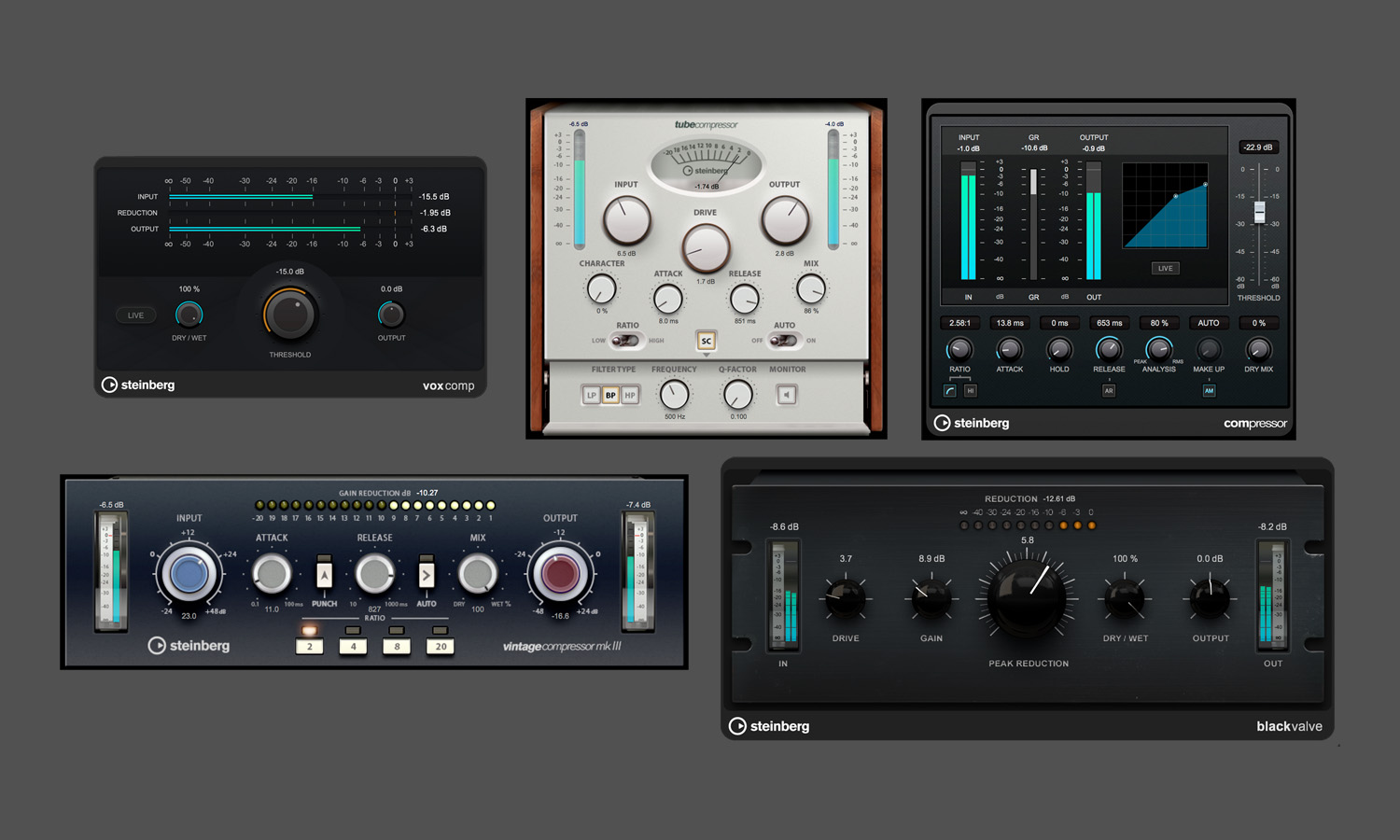Edit the 80 % analysis value field
Viewport: 1400px width, 840px height.
click(x=1159, y=323)
